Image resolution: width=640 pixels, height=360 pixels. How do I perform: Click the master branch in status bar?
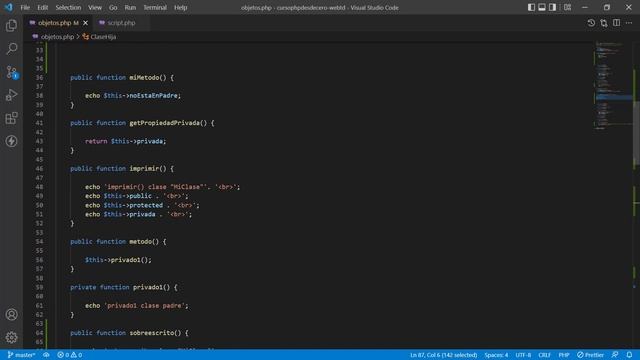21,355
